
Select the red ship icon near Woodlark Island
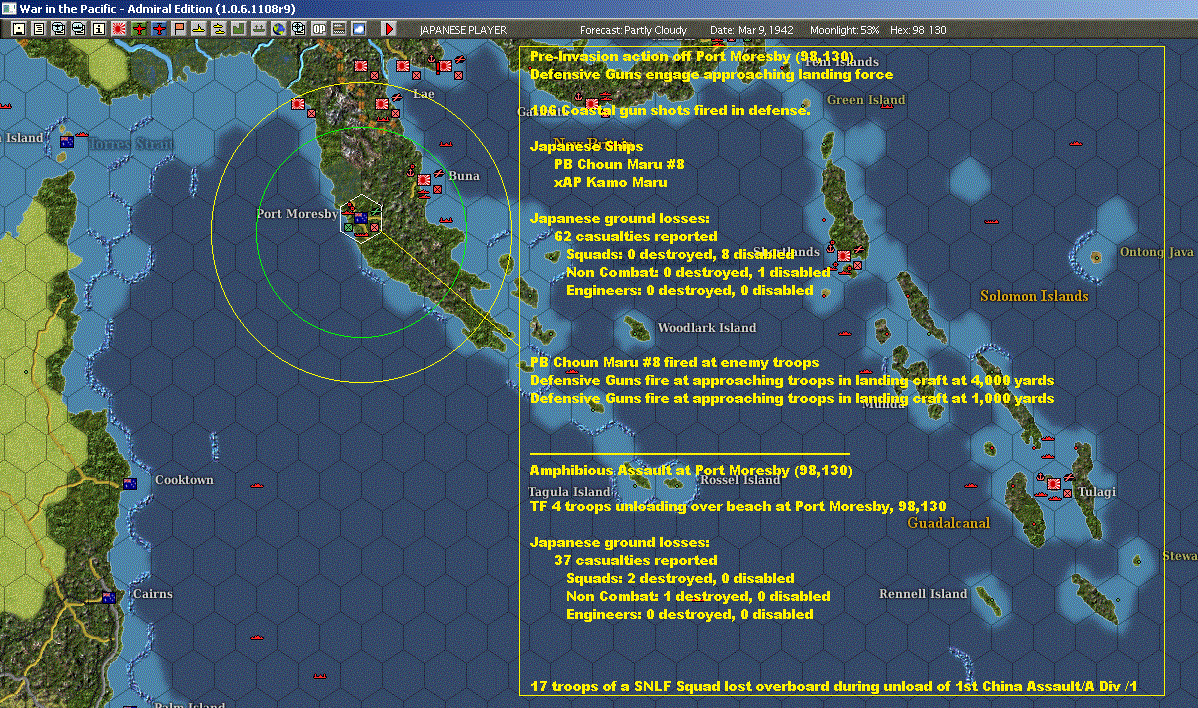(844, 334)
